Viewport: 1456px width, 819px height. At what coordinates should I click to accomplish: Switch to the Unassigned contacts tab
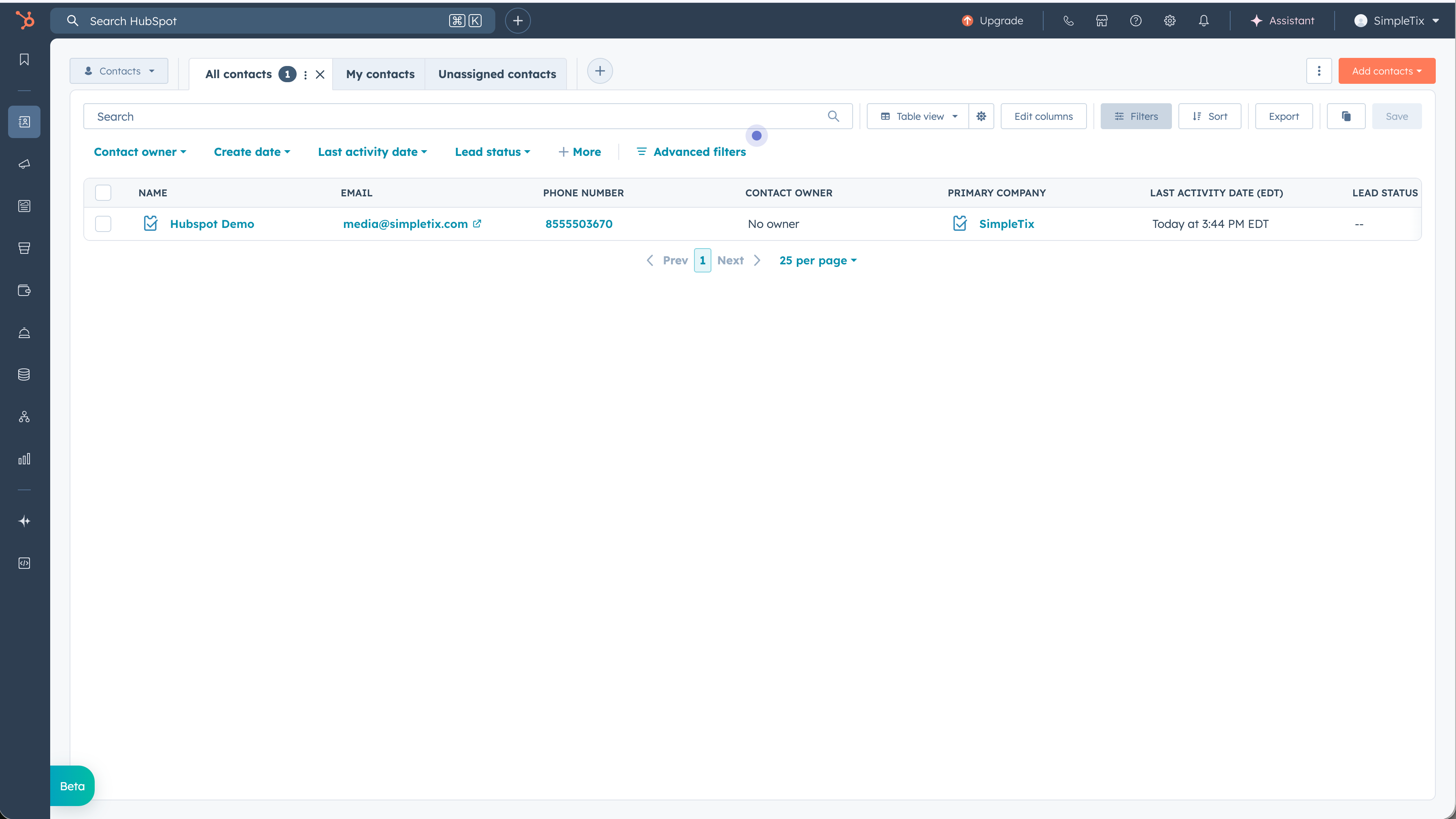(x=496, y=74)
